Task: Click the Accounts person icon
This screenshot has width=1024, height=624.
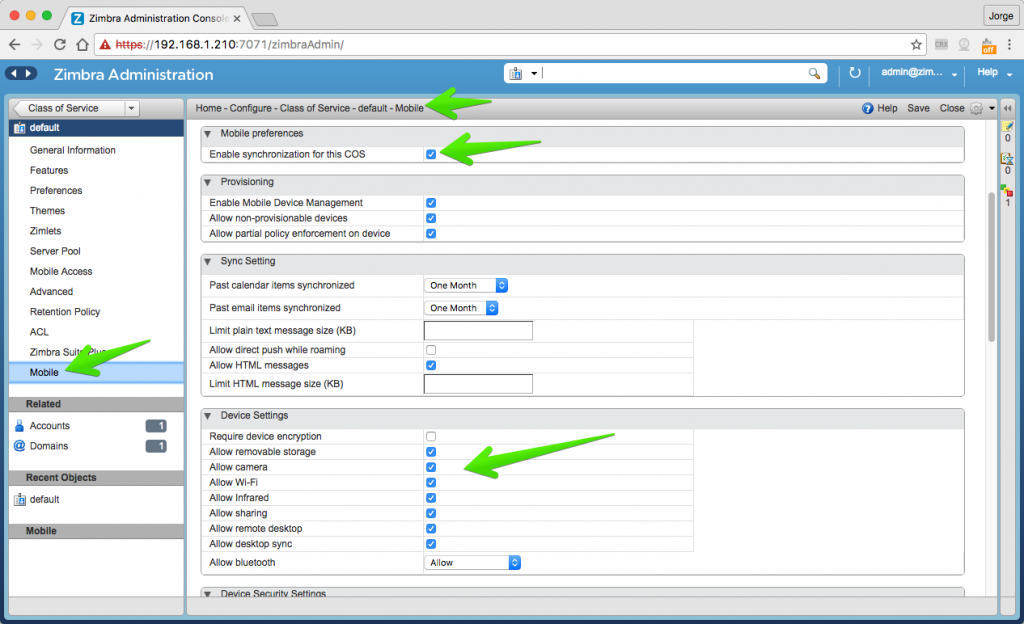Action: (x=20, y=426)
